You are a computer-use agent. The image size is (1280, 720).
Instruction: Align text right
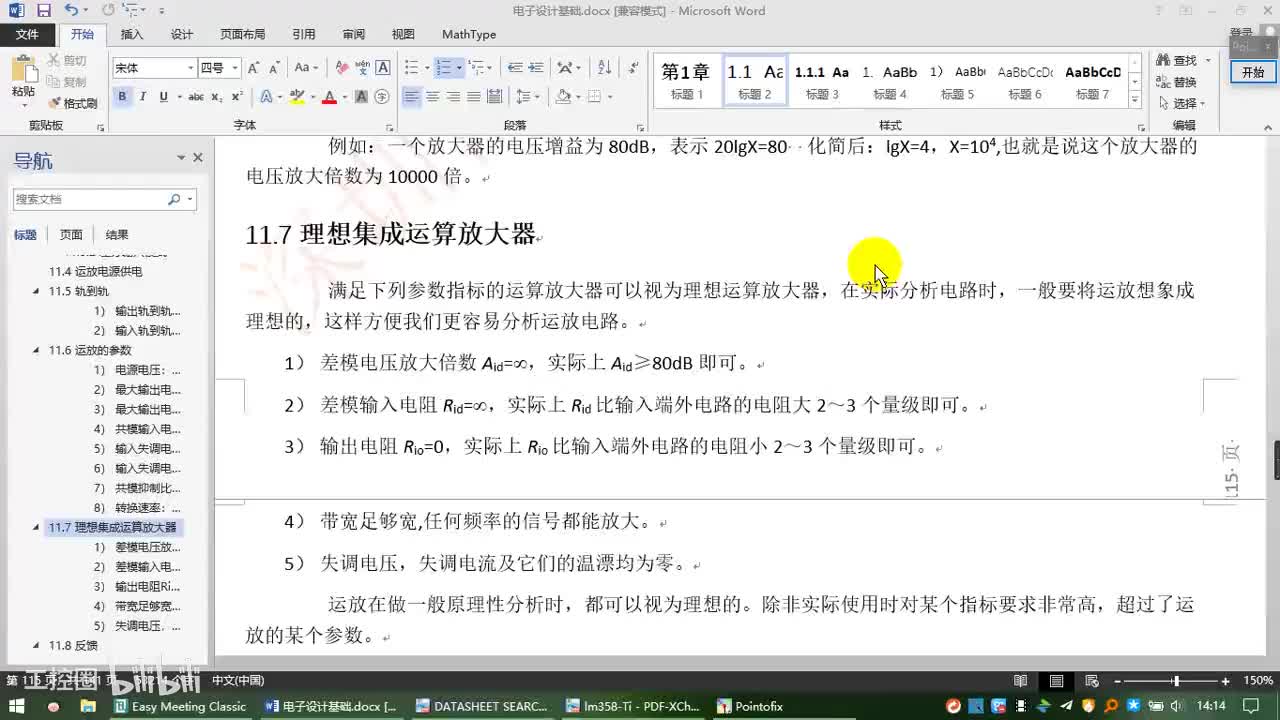[453, 97]
